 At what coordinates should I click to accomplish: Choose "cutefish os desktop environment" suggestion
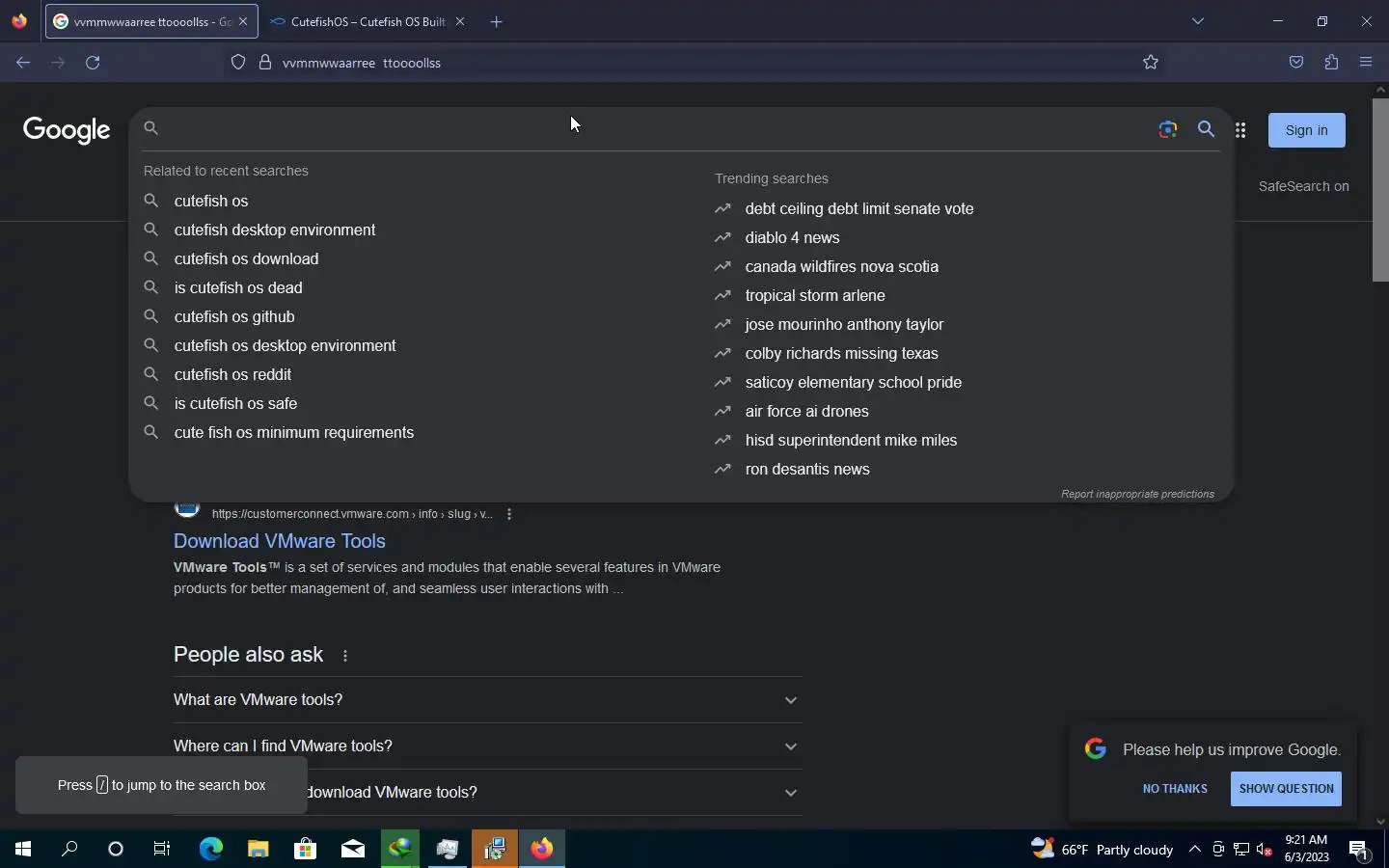click(x=285, y=345)
